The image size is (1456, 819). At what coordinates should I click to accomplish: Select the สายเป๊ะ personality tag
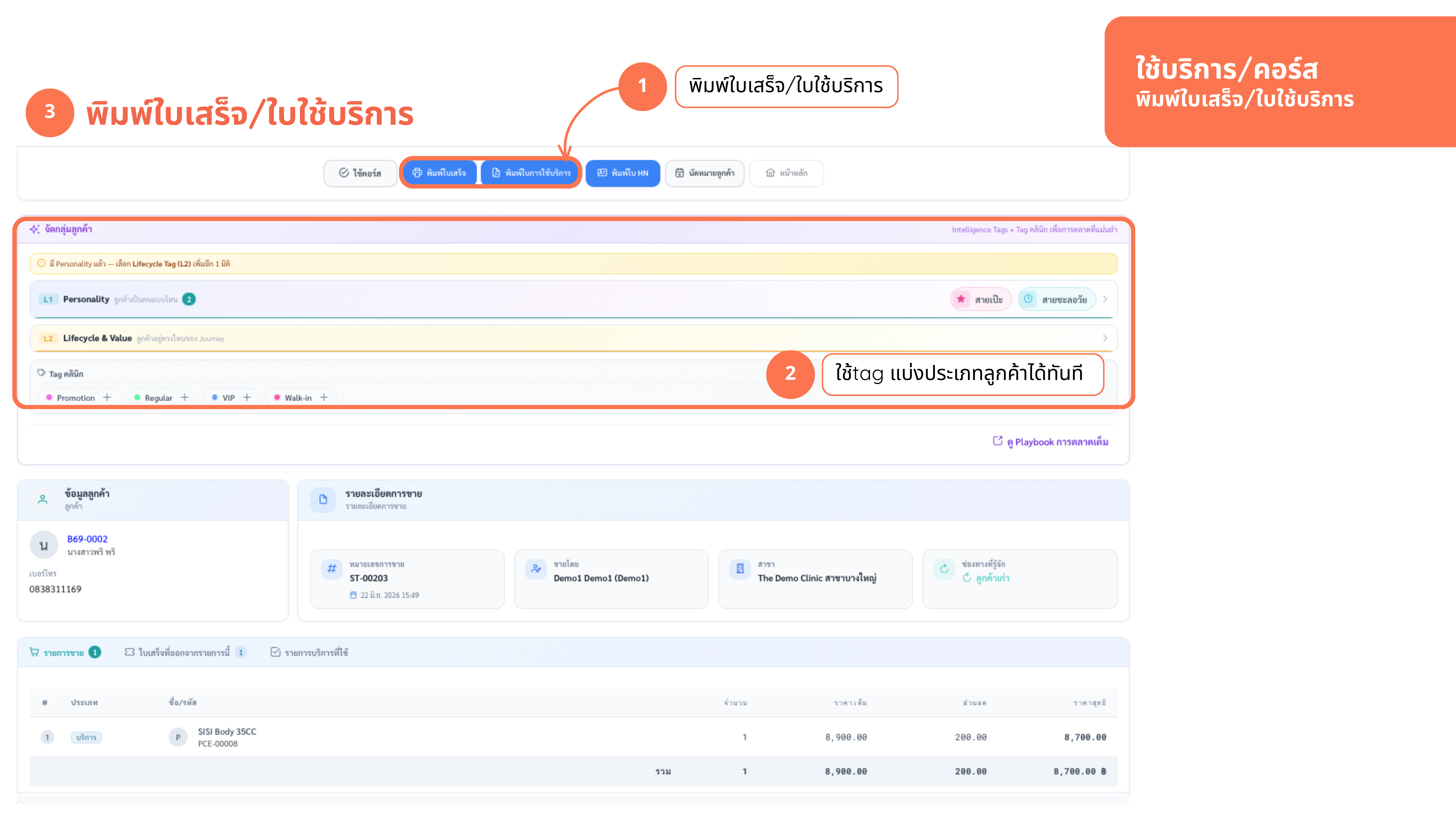(x=981, y=299)
